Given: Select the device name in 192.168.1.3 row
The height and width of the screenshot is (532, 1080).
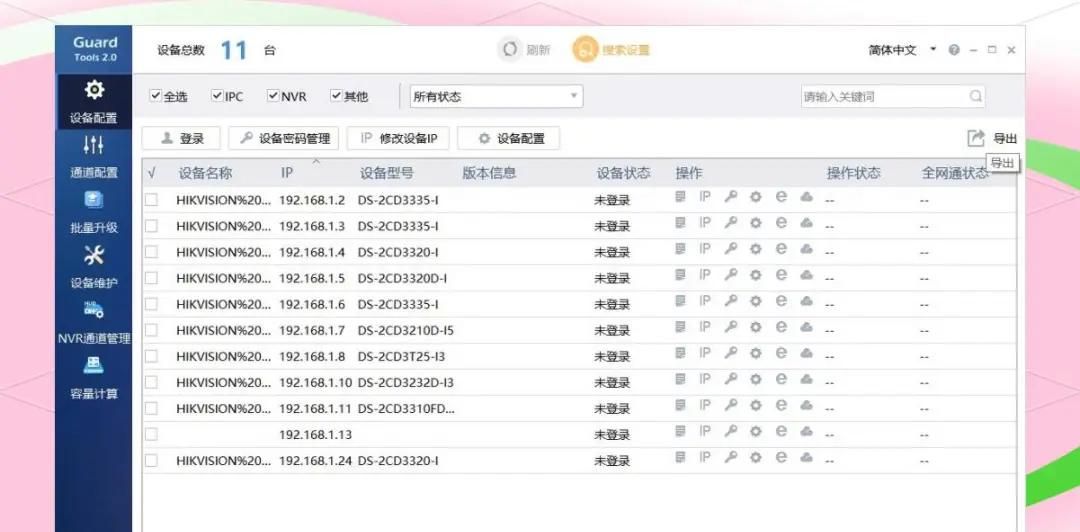Looking at the screenshot, I should click(x=223, y=226).
